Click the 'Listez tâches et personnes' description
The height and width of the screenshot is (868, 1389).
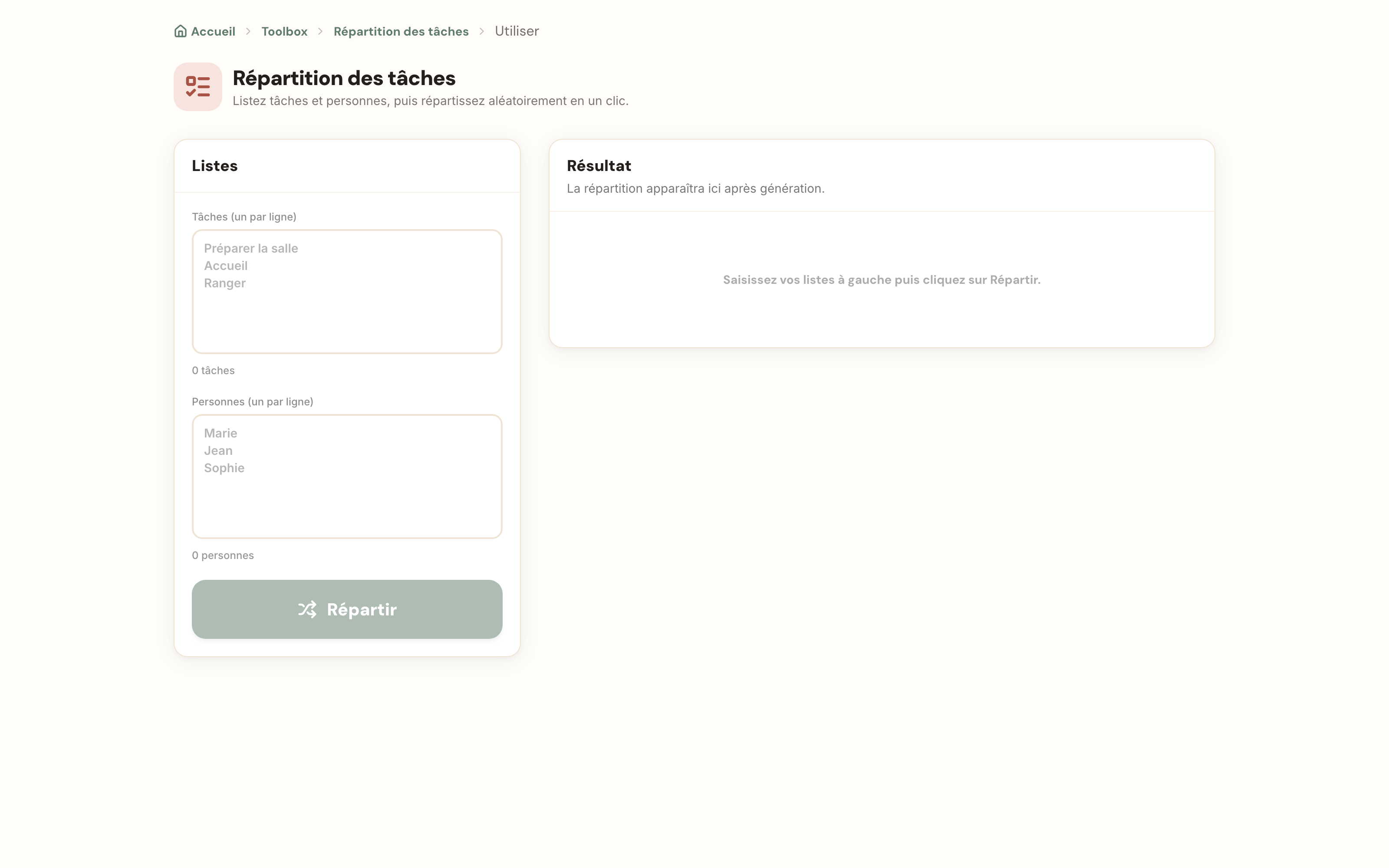pyautogui.click(x=431, y=101)
